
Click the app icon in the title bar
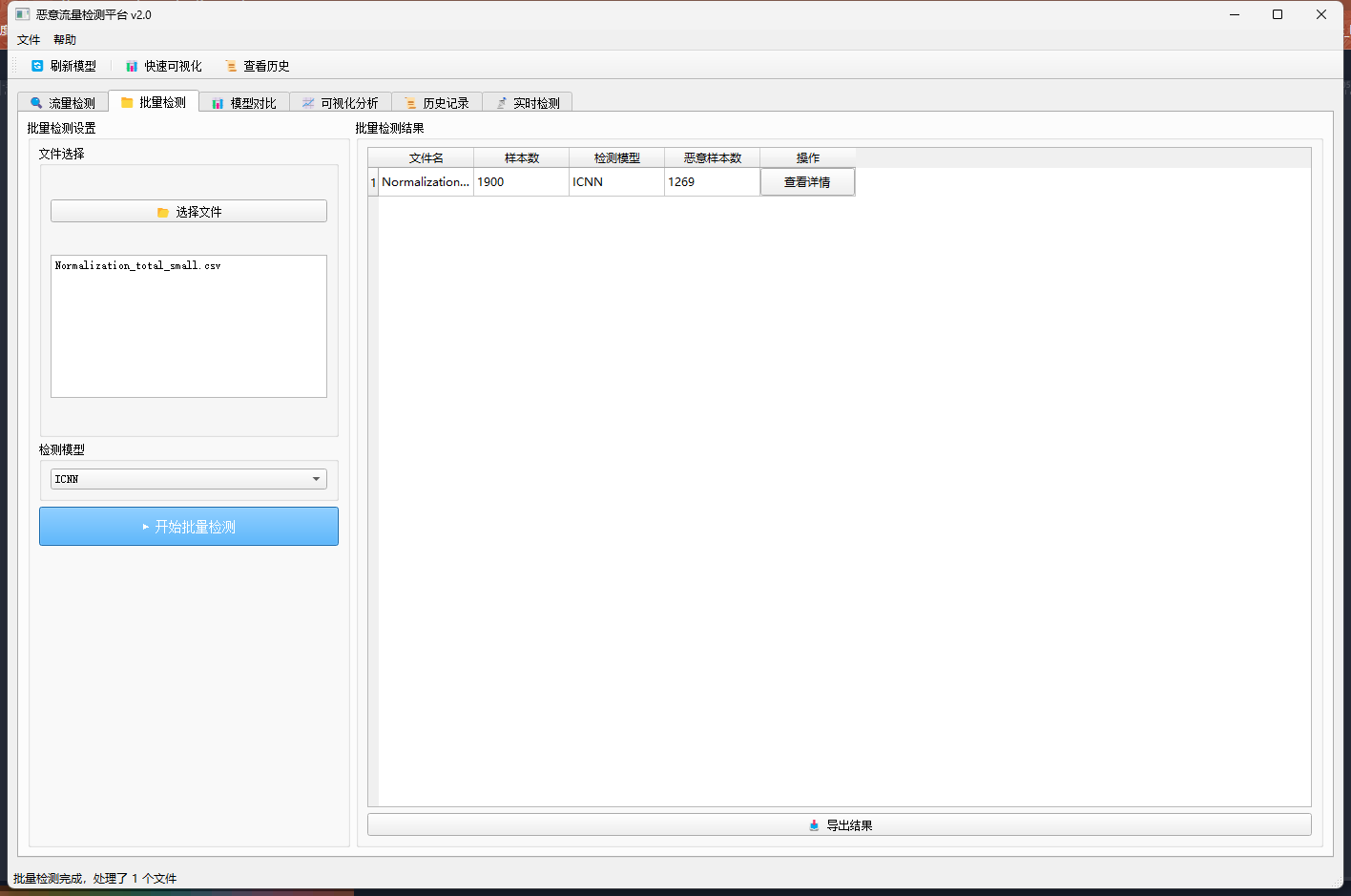pos(23,14)
